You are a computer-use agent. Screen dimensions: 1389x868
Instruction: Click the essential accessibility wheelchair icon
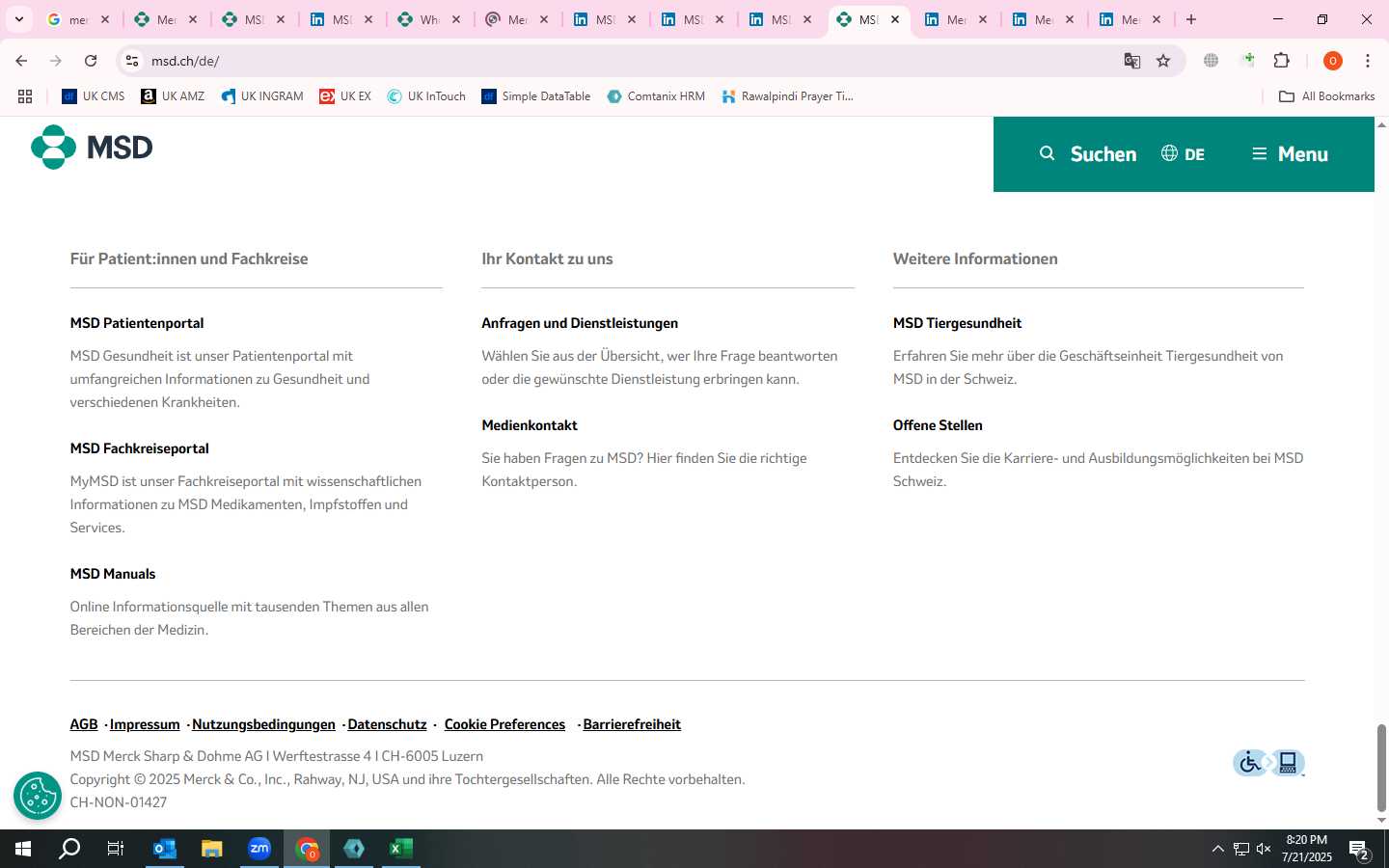tap(1268, 763)
